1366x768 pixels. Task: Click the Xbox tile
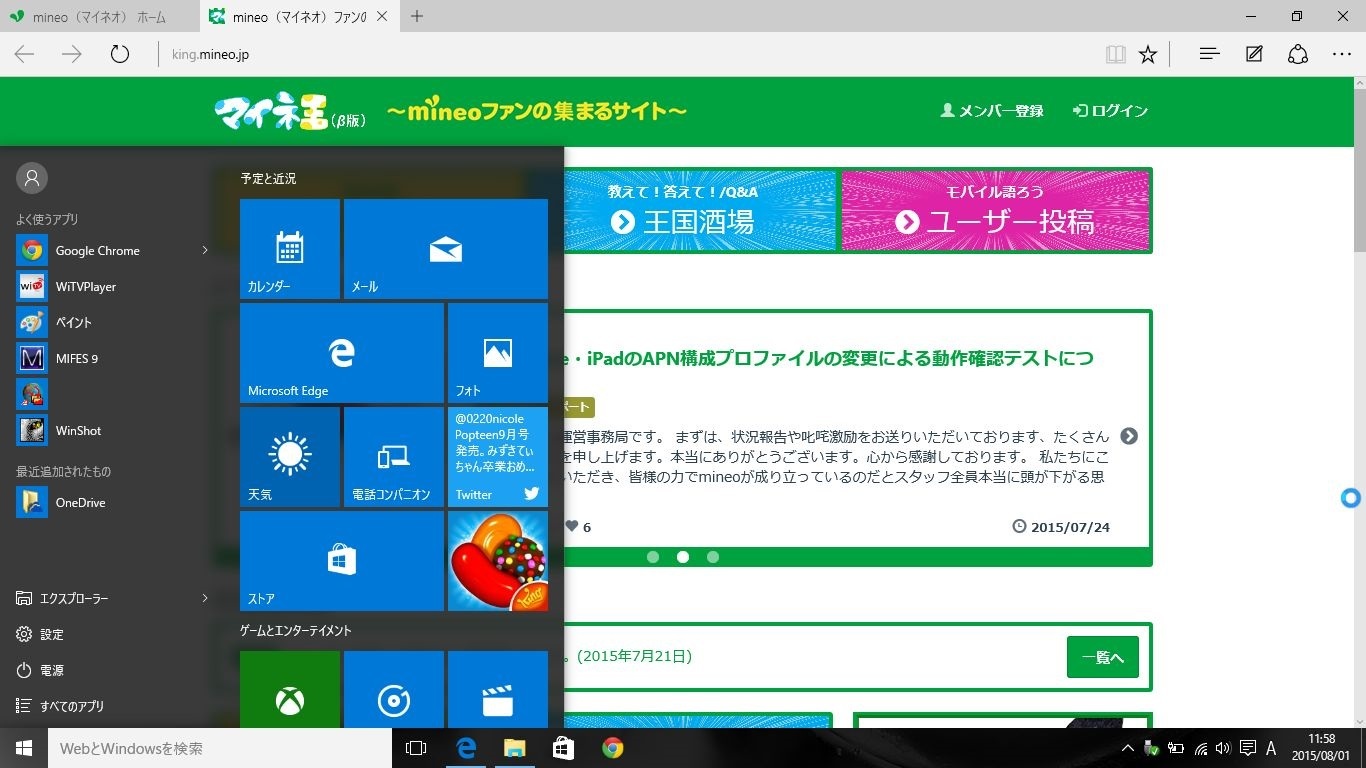tap(290, 690)
